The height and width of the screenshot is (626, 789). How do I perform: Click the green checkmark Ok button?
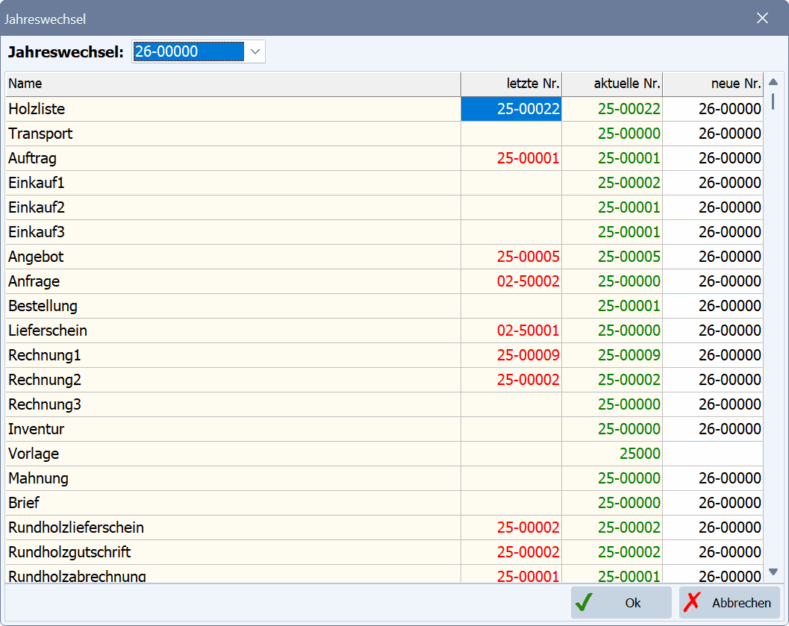621,603
